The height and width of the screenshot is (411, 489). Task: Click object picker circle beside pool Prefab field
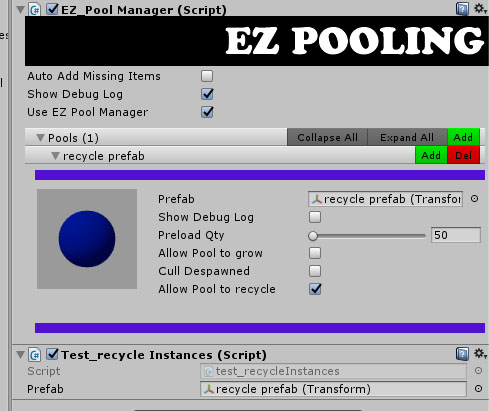pyautogui.click(x=474, y=199)
